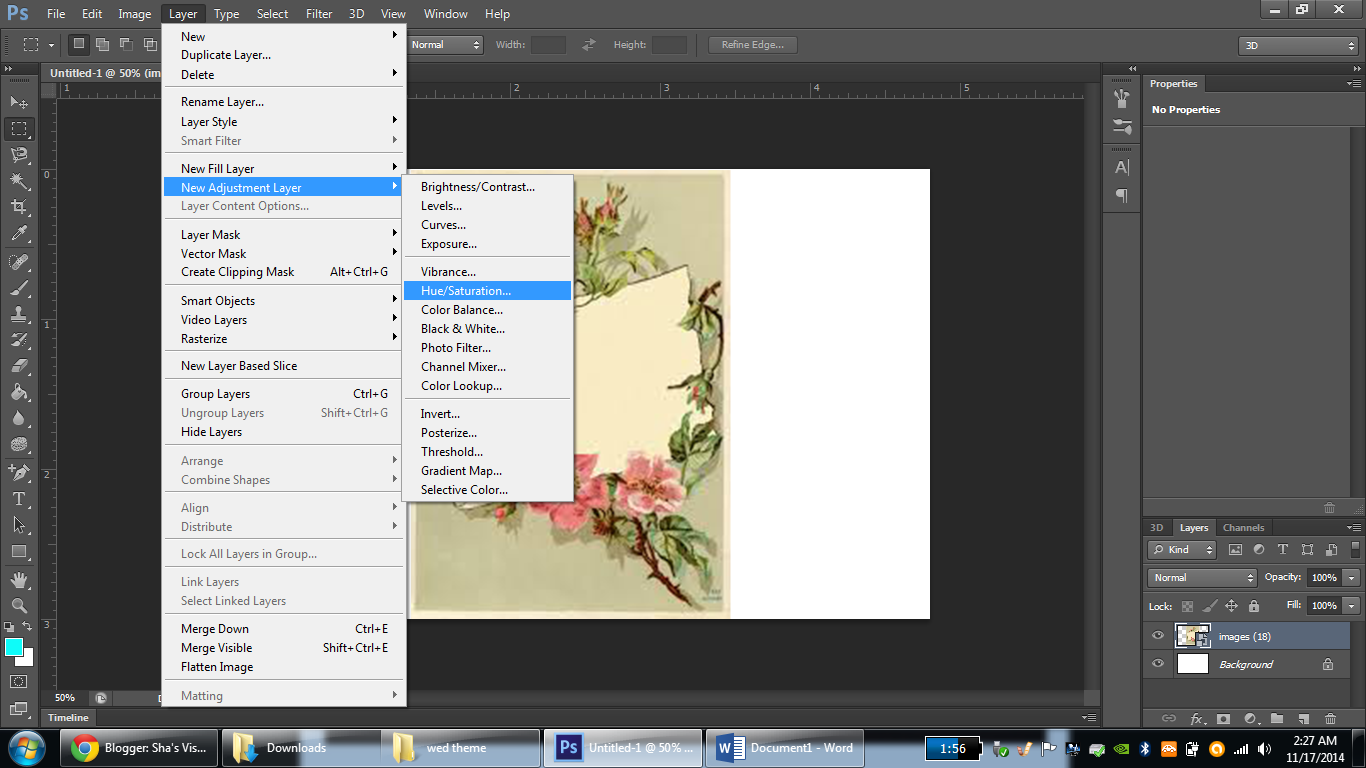Select the Rectangle shape tool
Screen dimensions: 1366x768
[x=19, y=551]
